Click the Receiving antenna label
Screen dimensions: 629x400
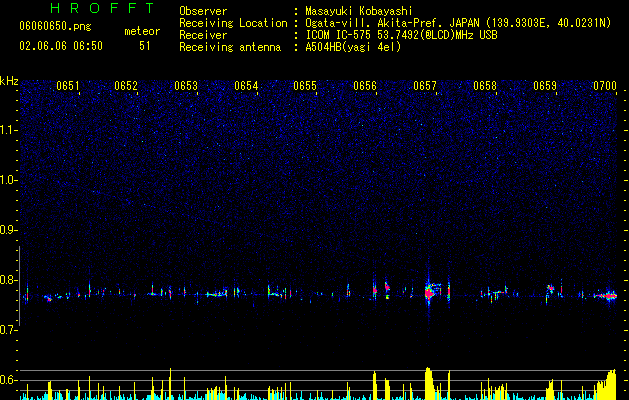(x=230, y=47)
